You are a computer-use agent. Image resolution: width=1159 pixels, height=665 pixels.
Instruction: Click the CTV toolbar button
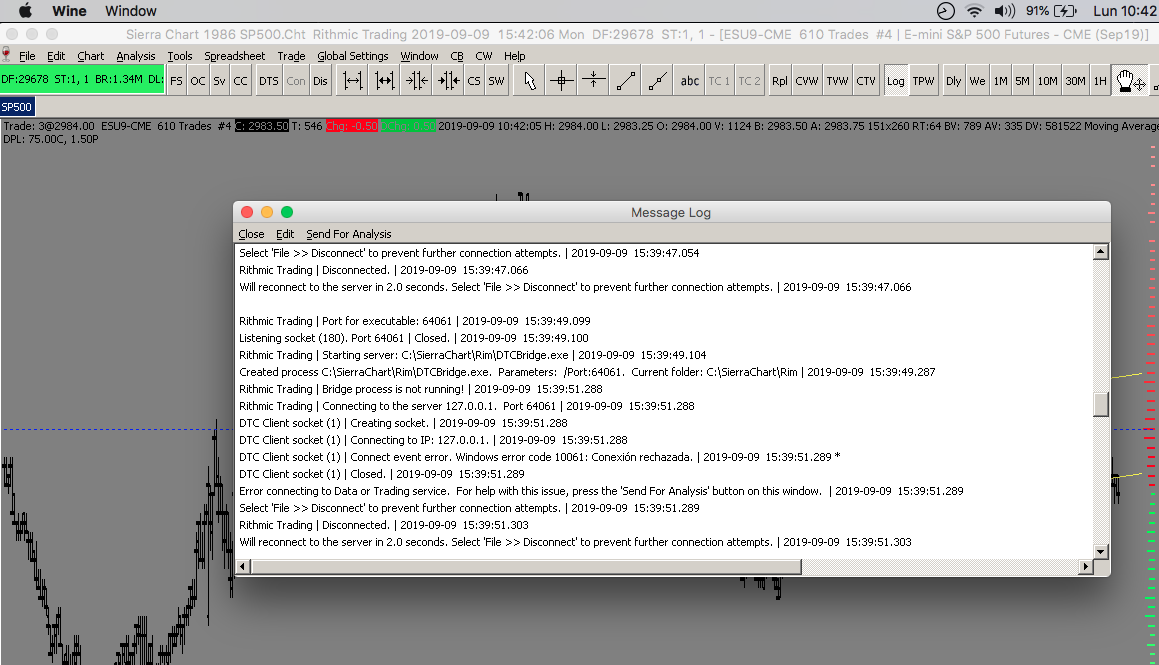pyautogui.click(x=866, y=81)
